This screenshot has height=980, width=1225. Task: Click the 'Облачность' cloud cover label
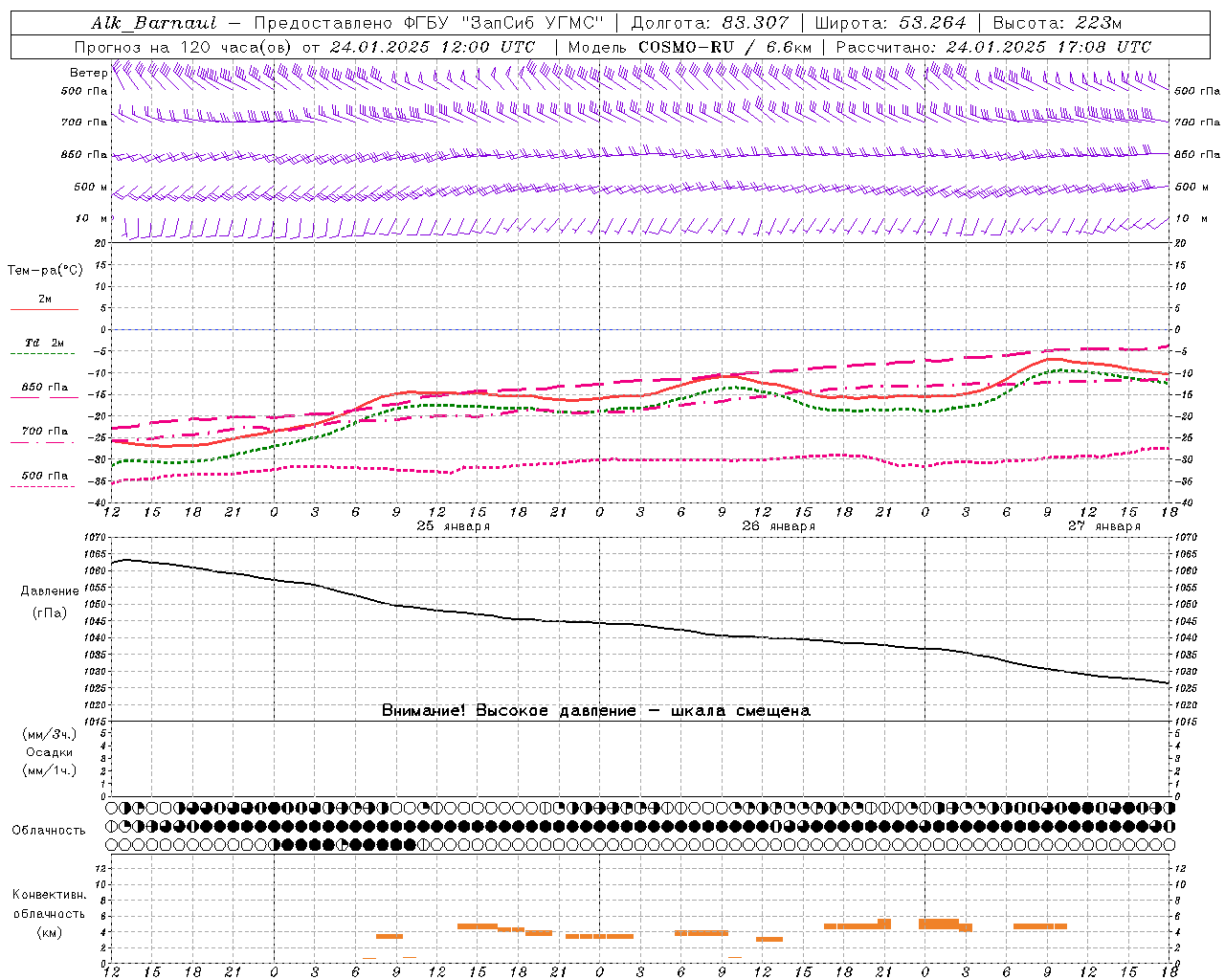(x=49, y=830)
